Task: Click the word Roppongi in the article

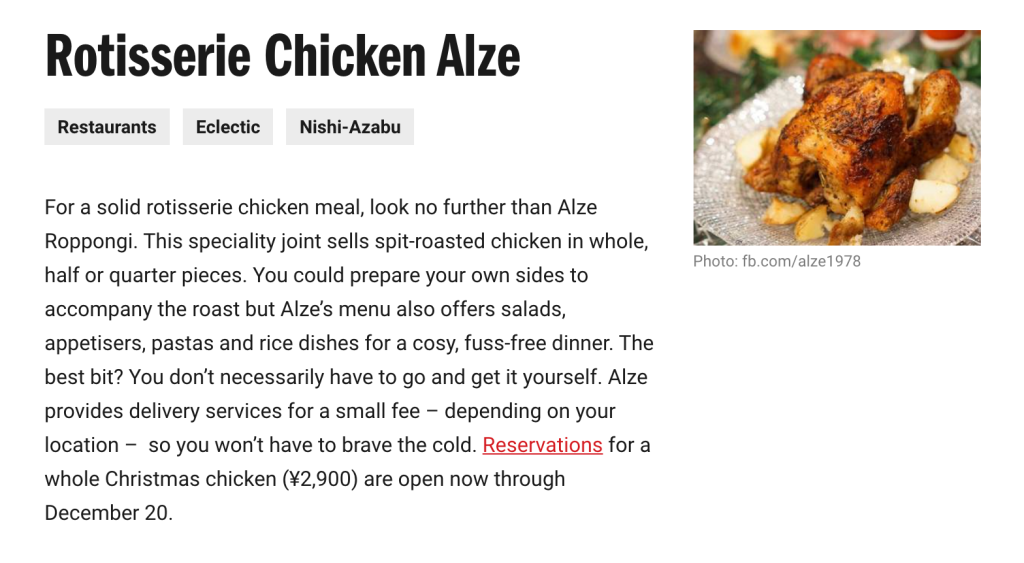Action: (x=89, y=242)
